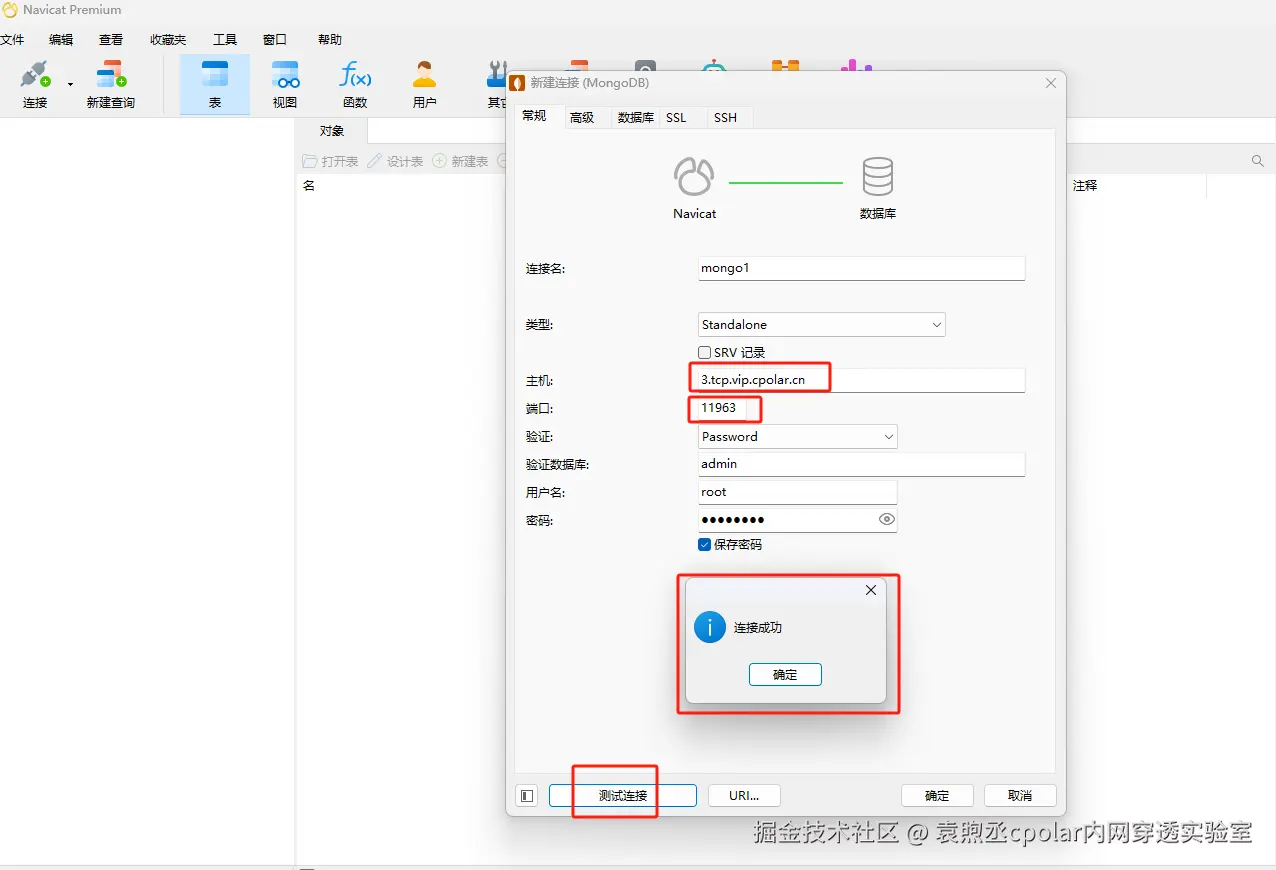Close the 新建连接 (MongoDB) dialog
The width and height of the screenshot is (1276, 870).
coord(1051,83)
